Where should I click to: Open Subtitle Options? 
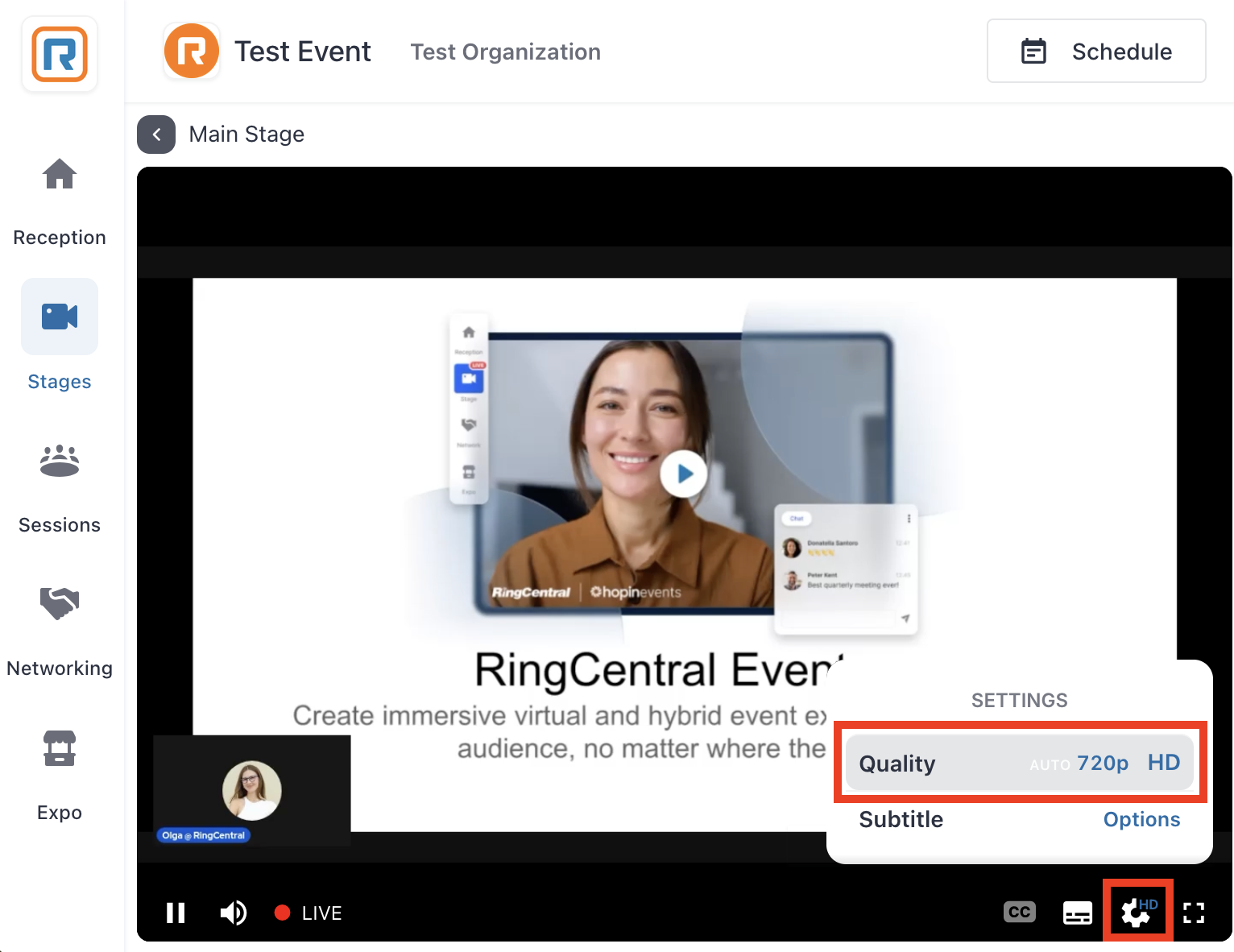tap(1141, 819)
